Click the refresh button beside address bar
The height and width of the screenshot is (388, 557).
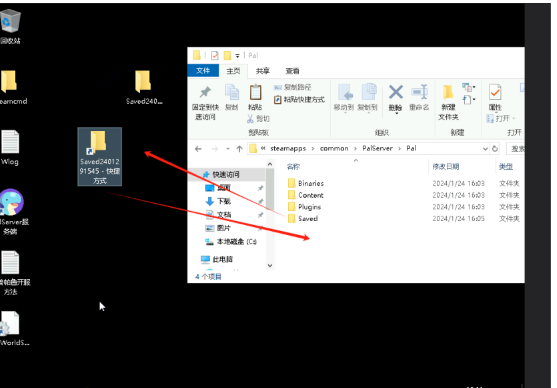pos(495,149)
